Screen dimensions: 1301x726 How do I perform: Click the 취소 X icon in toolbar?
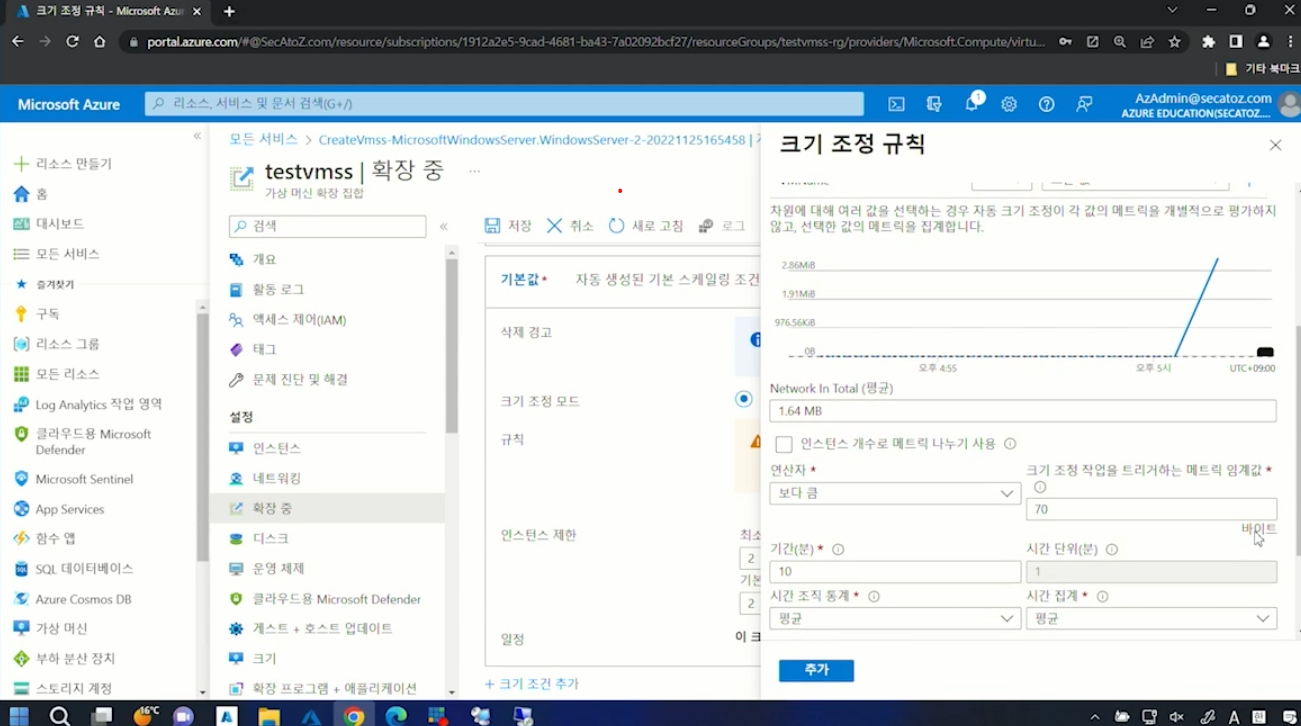click(554, 226)
